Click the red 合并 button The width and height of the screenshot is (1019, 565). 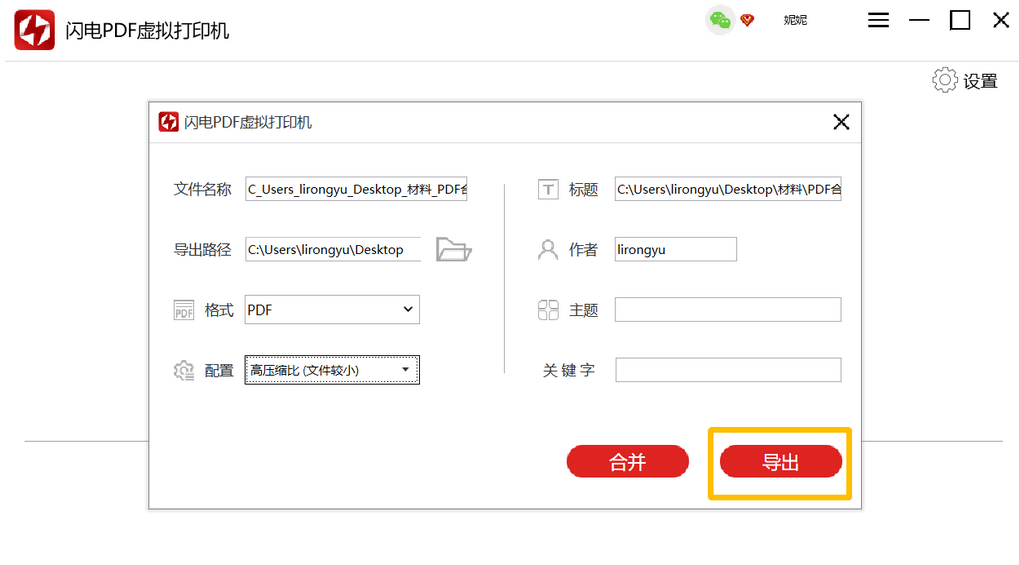pyautogui.click(x=628, y=462)
